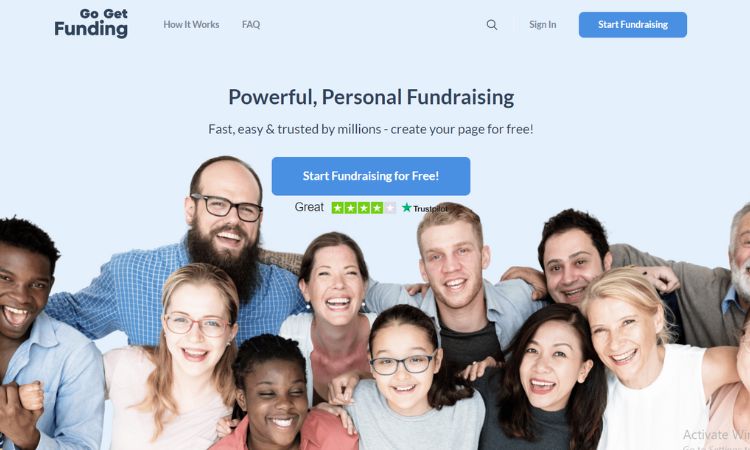Click the Activate Windows watermark text

click(x=716, y=435)
